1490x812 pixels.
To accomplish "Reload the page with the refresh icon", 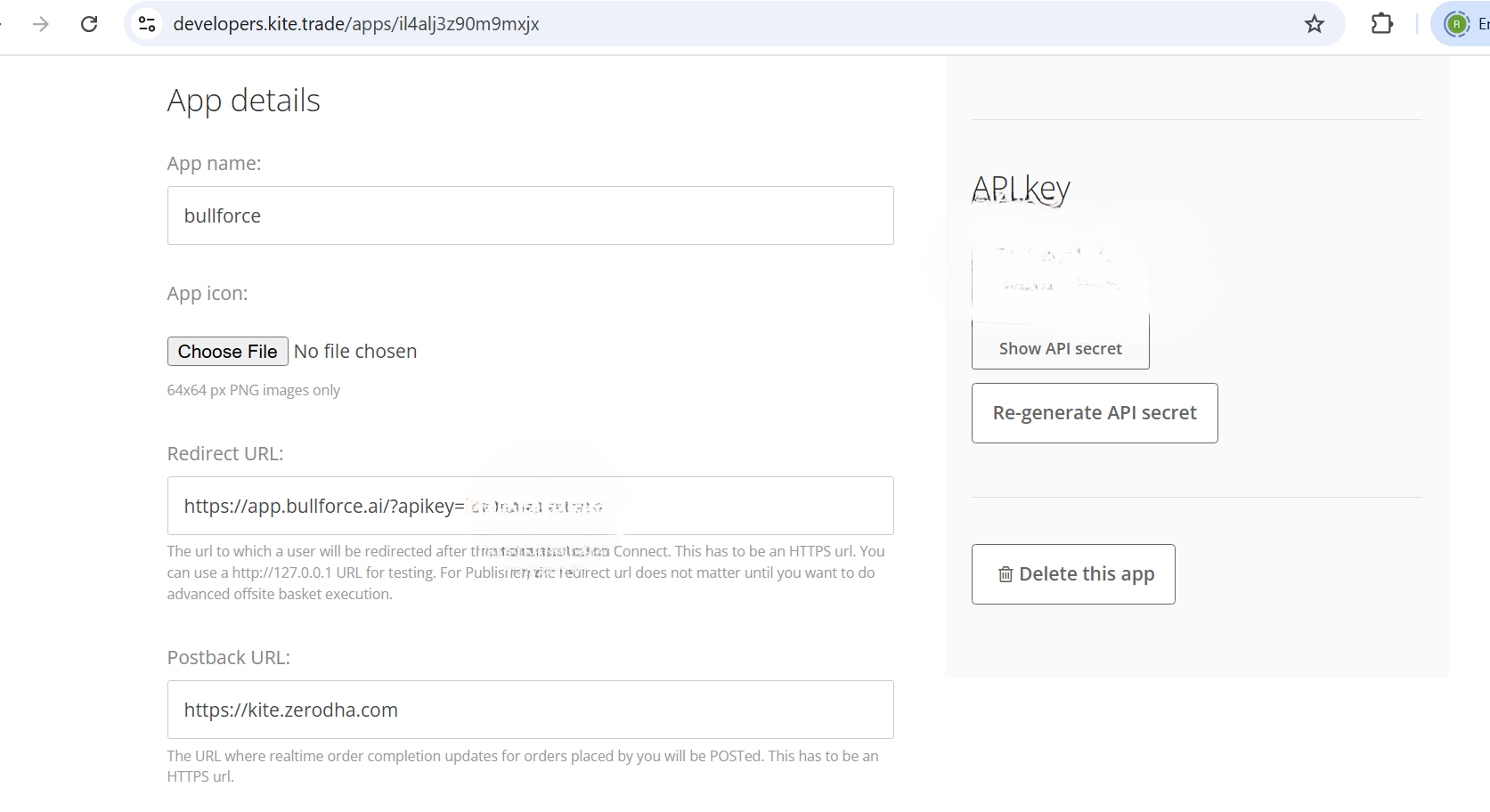I will tap(89, 24).
